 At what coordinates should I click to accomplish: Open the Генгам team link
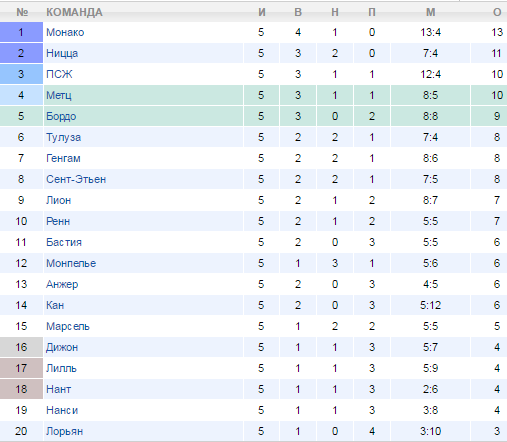point(63,158)
